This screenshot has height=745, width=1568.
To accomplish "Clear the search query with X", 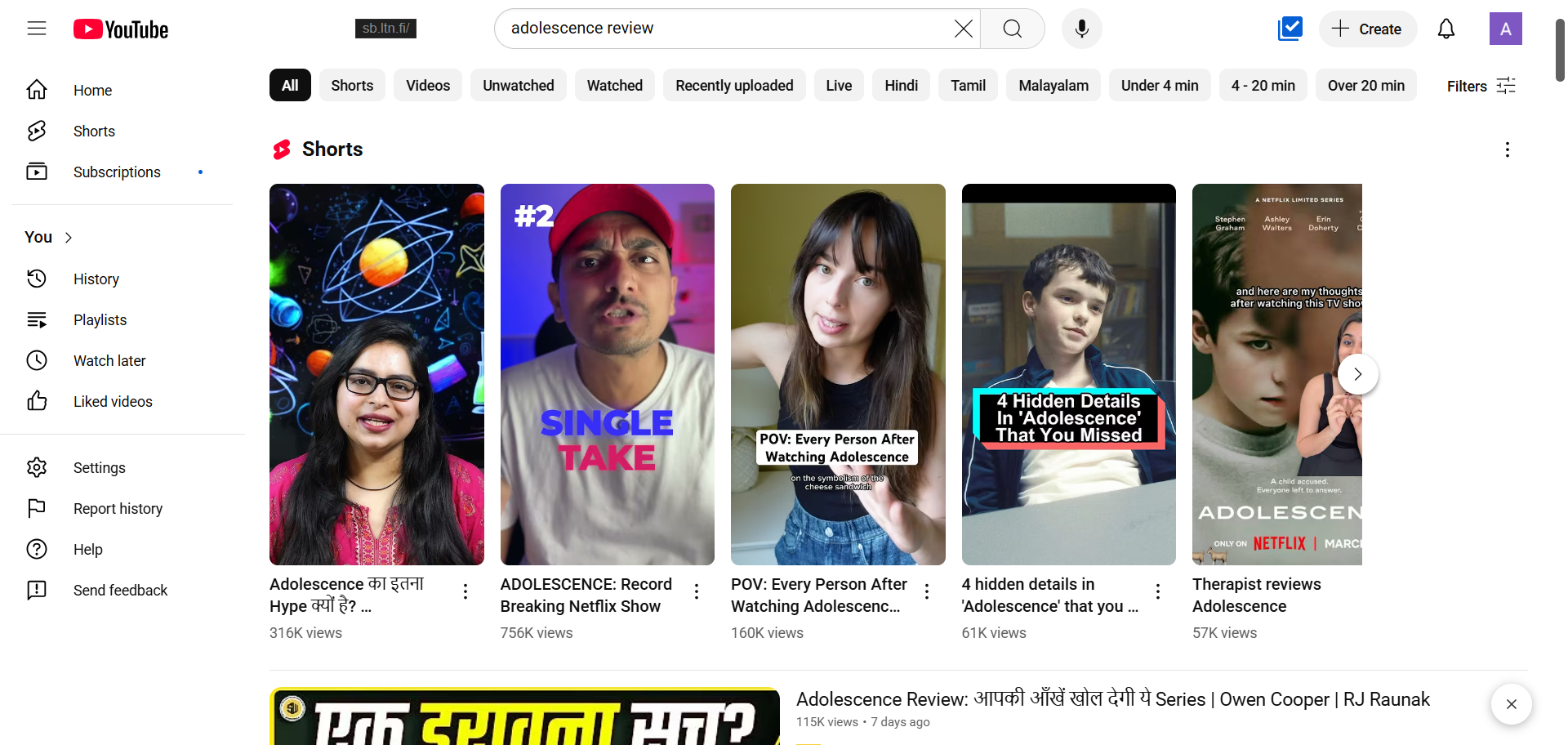I will [x=963, y=29].
